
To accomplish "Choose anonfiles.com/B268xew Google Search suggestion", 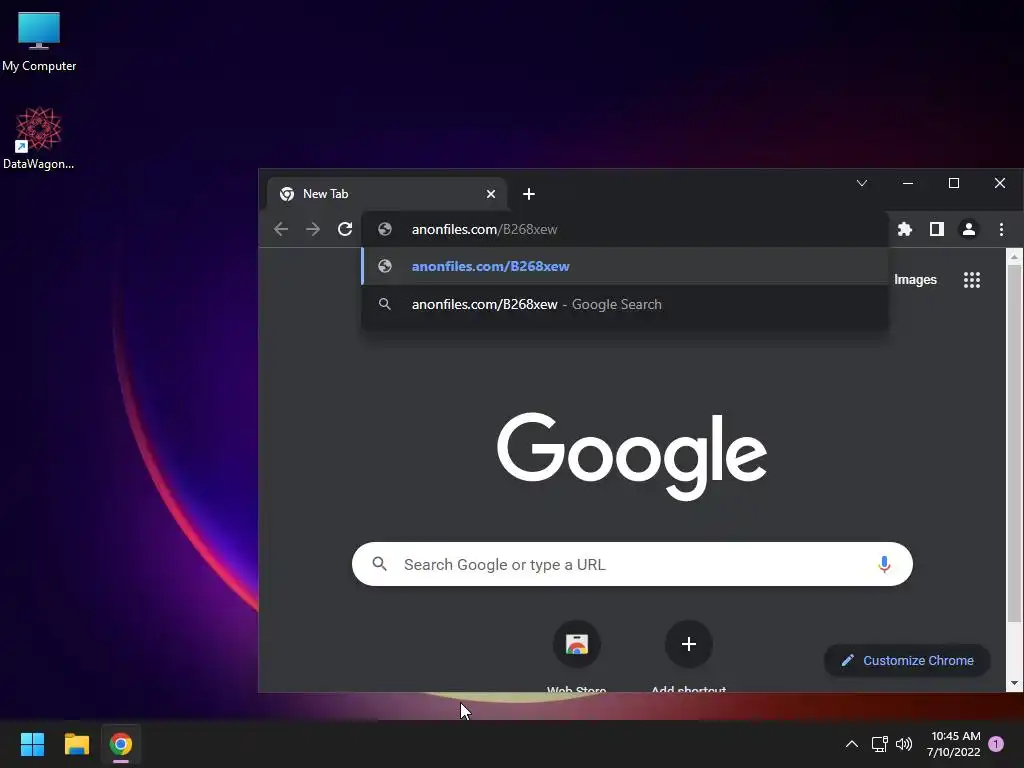I will tap(625, 304).
